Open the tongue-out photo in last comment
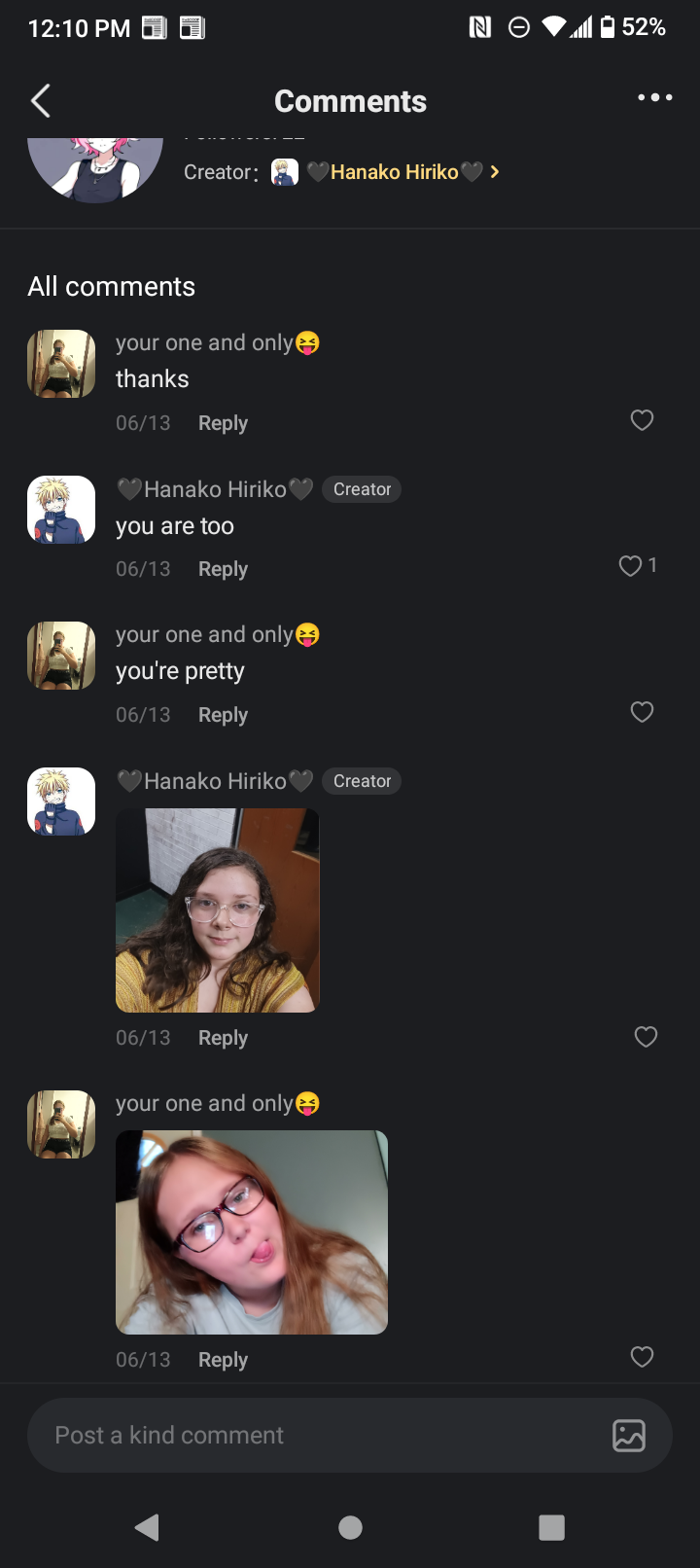 point(252,1232)
